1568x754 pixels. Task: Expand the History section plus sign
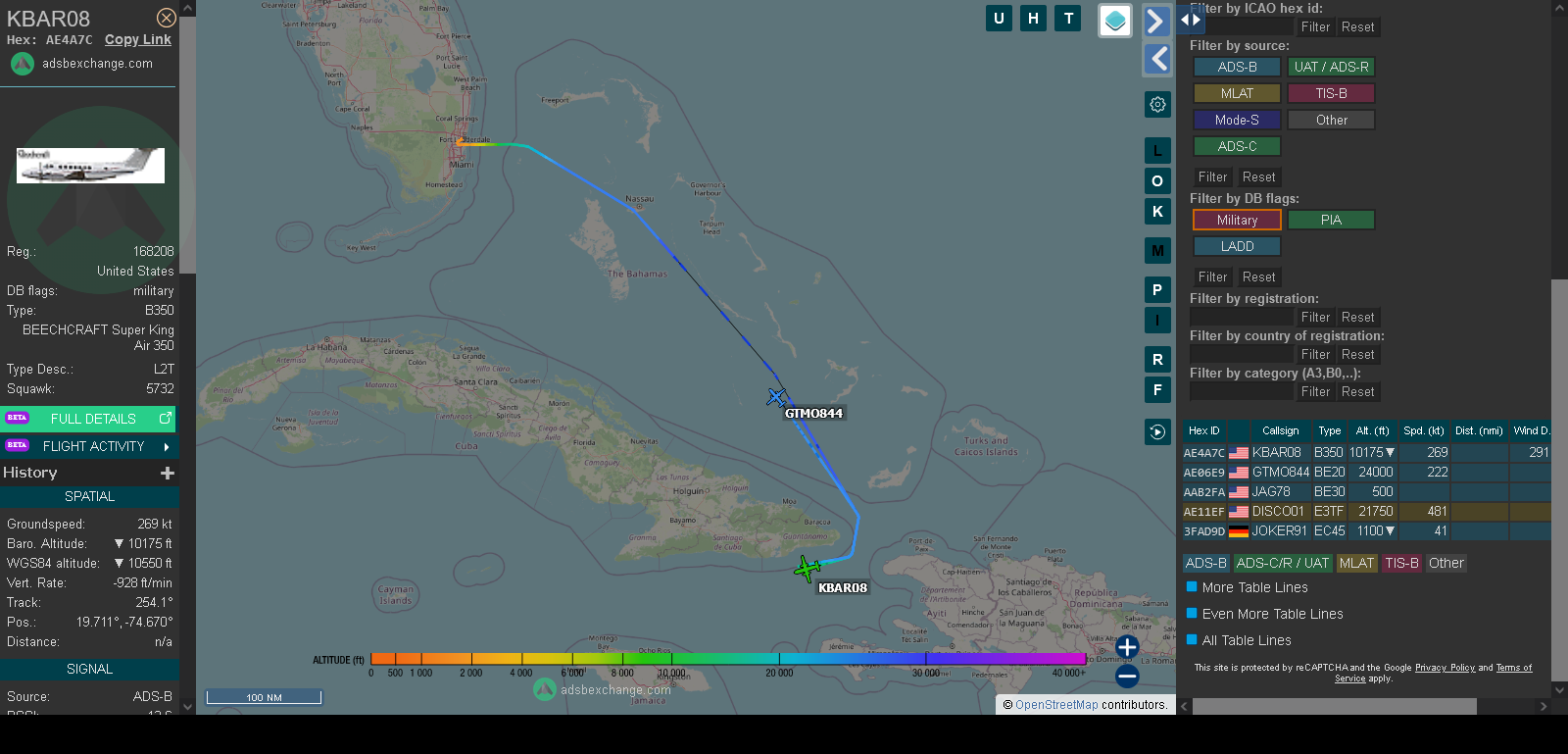pyautogui.click(x=168, y=474)
